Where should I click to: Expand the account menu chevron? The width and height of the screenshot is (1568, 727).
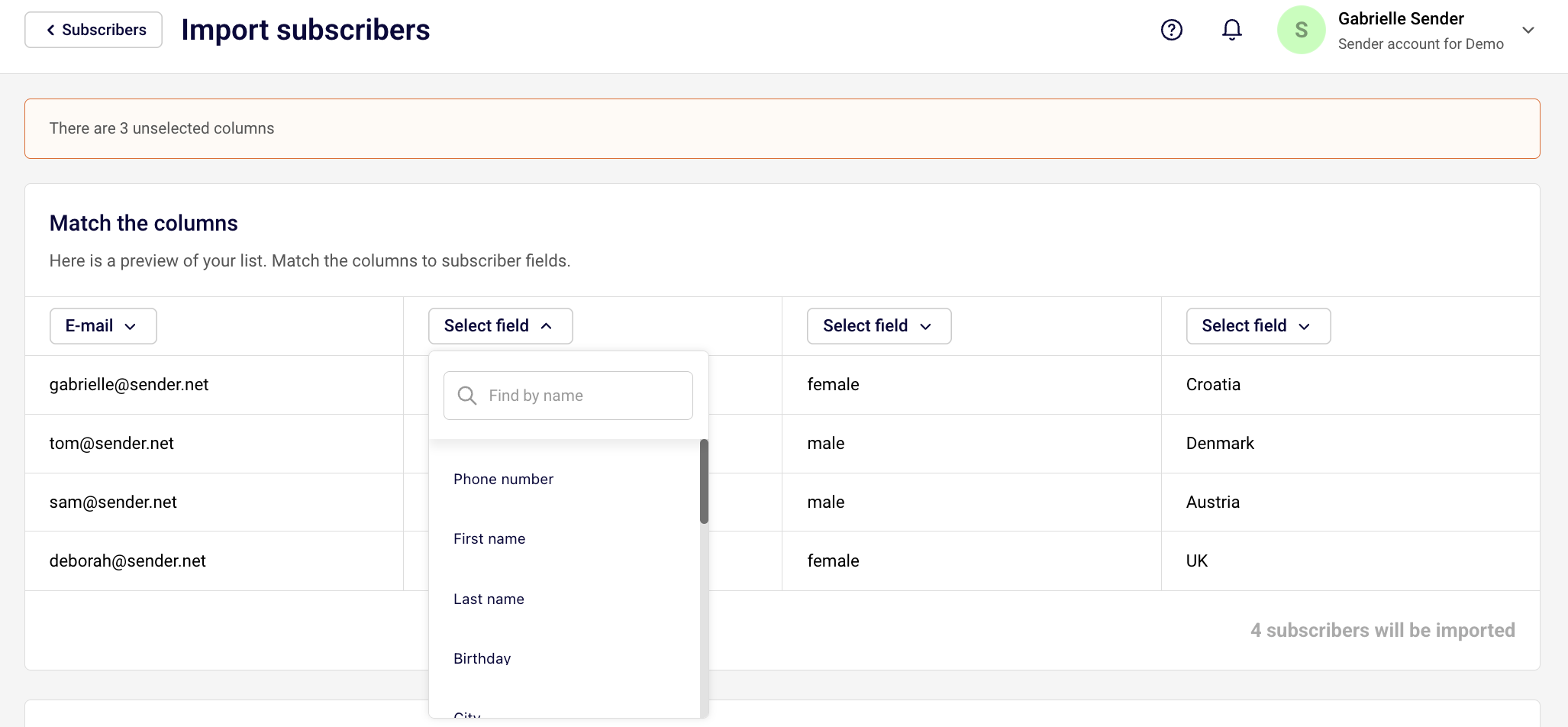(x=1528, y=30)
